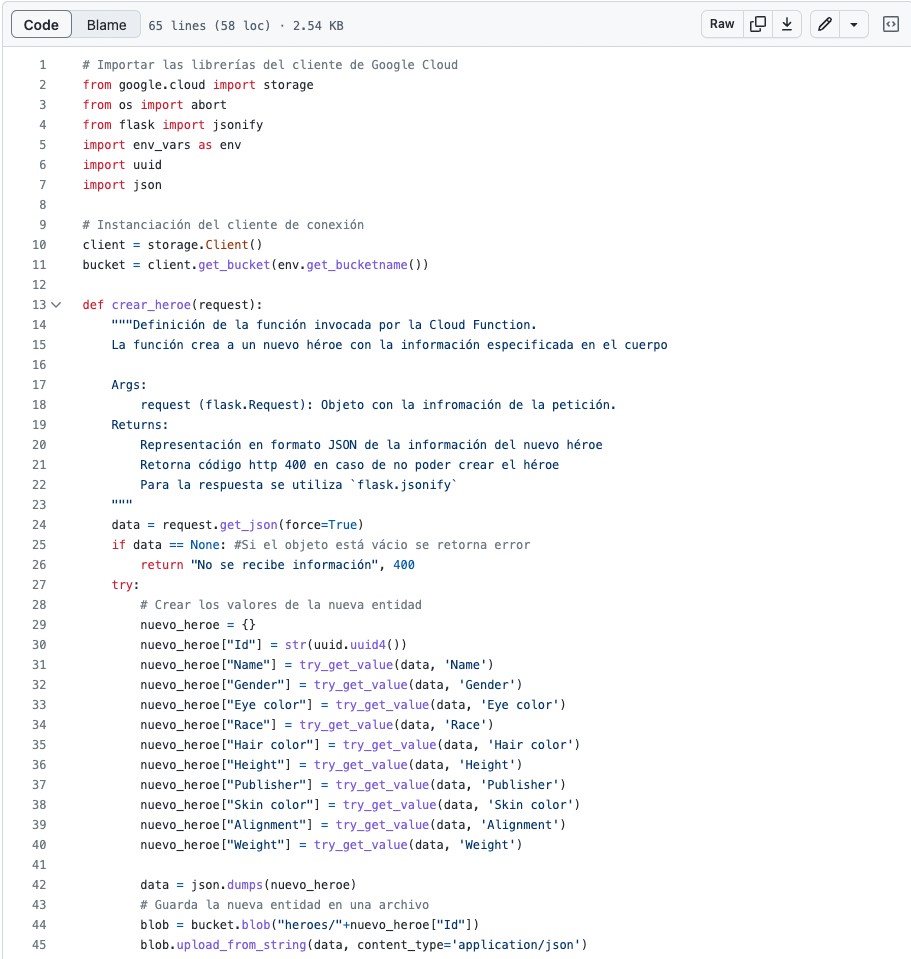Select line number 10

pyautogui.click(x=39, y=245)
